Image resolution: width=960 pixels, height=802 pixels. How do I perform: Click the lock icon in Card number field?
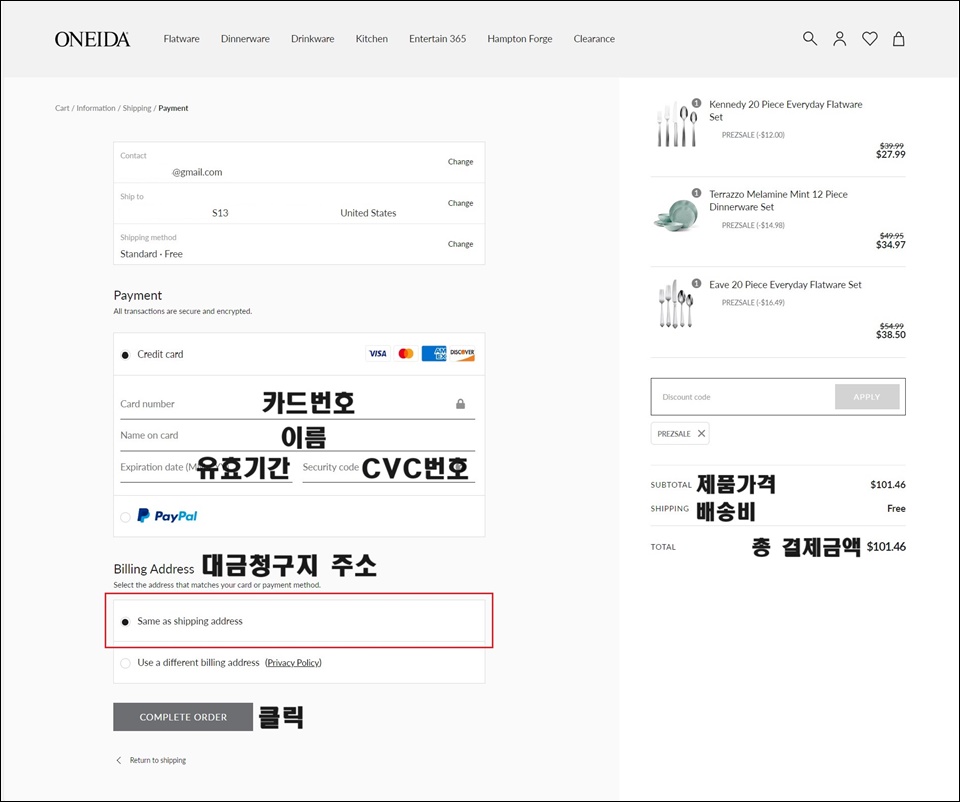point(460,403)
